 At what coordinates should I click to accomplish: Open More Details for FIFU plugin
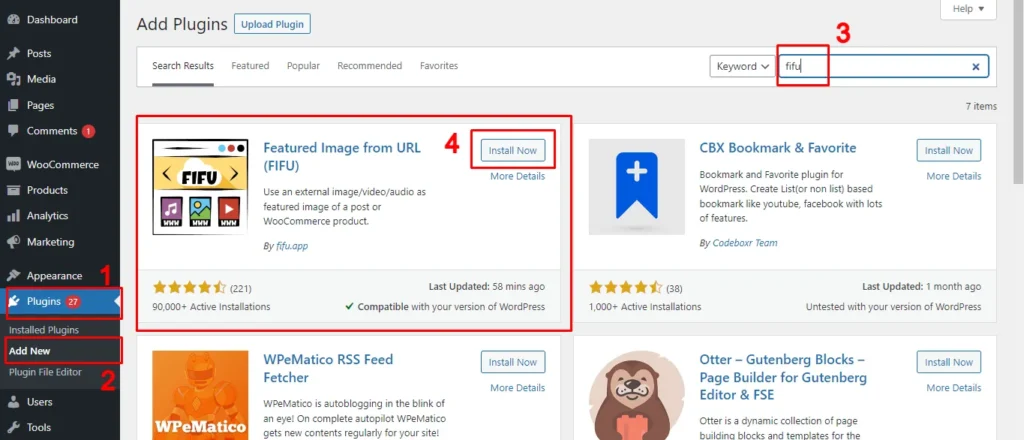pyautogui.click(x=517, y=176)
